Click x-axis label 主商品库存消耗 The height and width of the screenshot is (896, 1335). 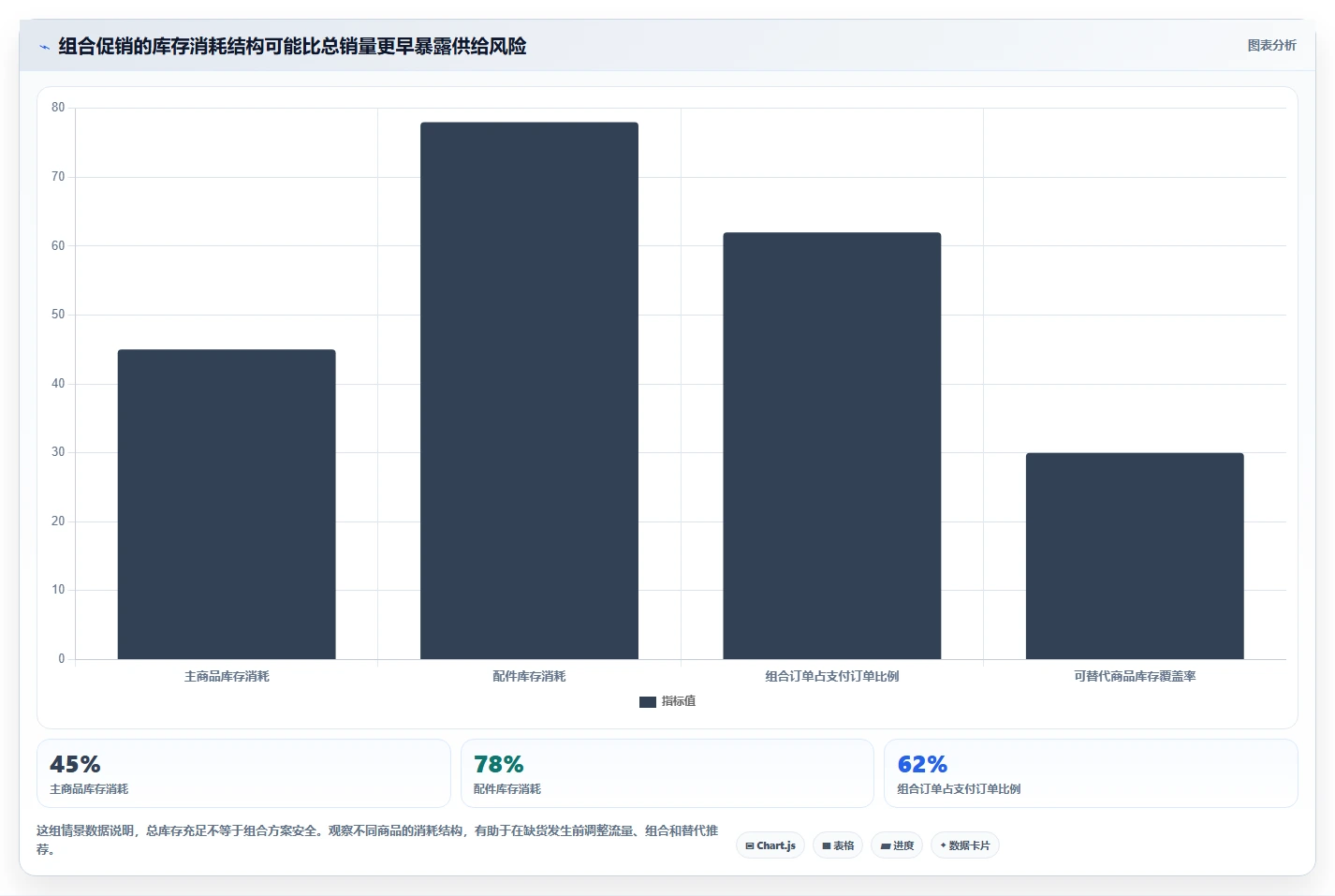pyautogui.click(x=227, y=676)
